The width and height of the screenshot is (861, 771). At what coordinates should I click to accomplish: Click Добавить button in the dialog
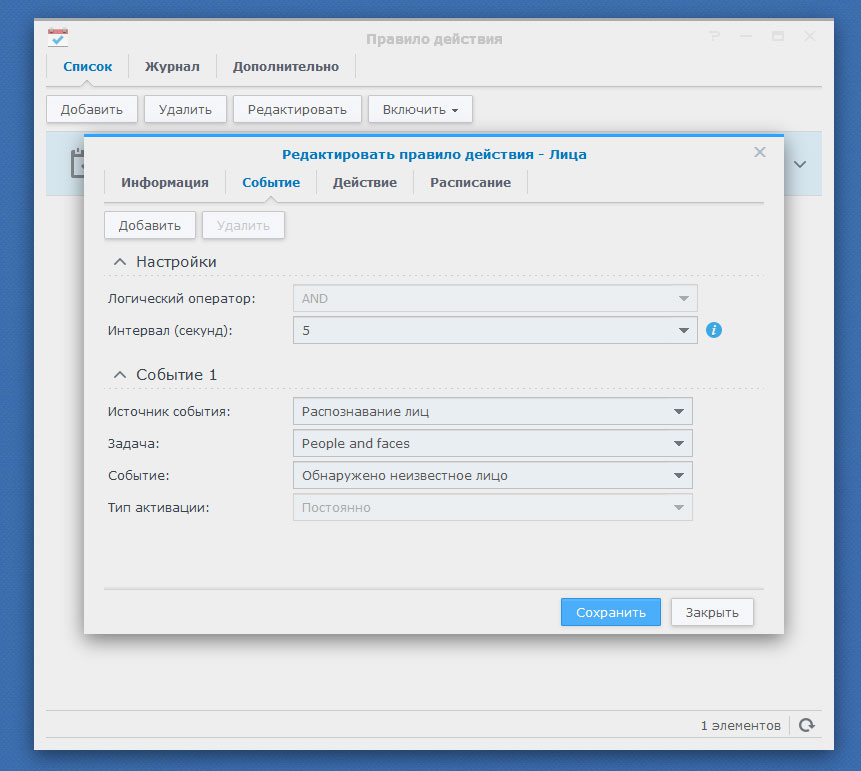(150, 225)
